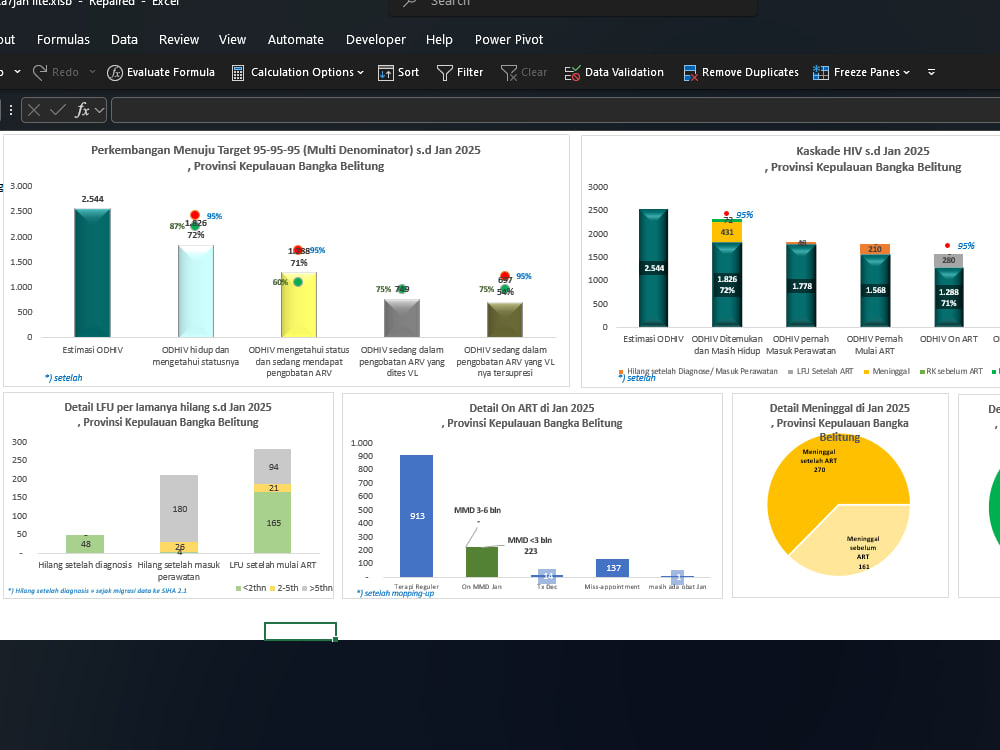Click the Remove Duplicates label
The image size is (1000, 750).
(x=750, y=72)
